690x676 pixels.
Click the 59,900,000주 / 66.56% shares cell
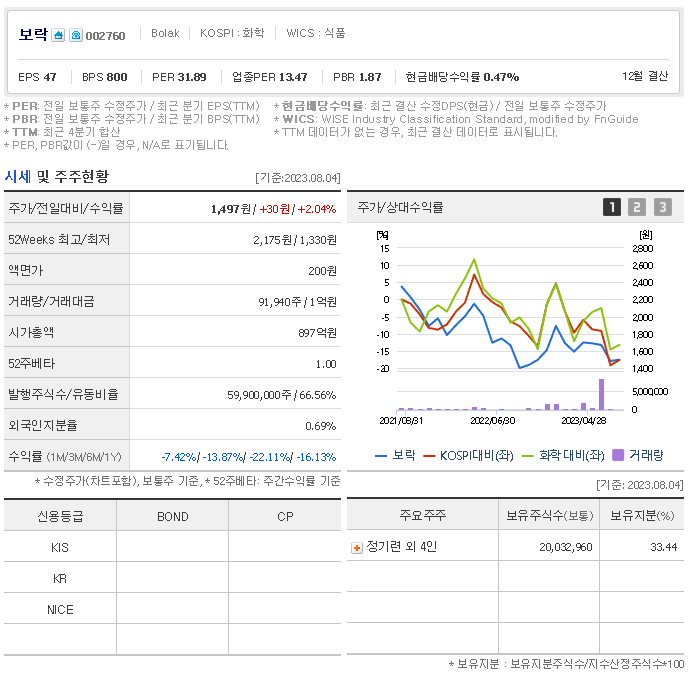tap(282, 395)
